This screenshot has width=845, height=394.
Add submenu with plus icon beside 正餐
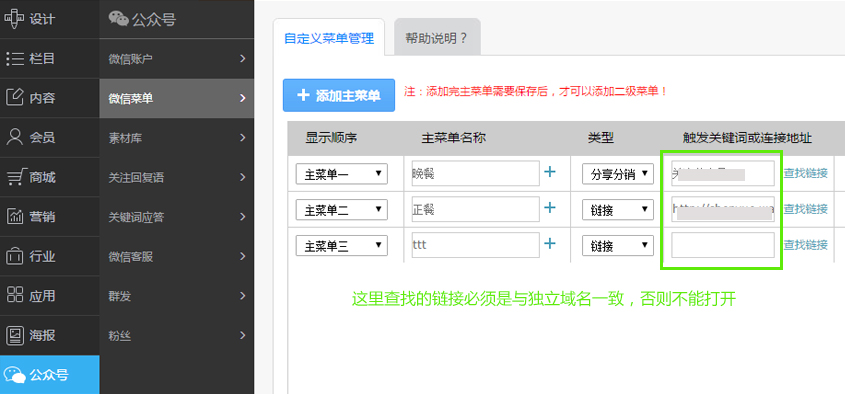pyautogui.click(x=550, y=208)
